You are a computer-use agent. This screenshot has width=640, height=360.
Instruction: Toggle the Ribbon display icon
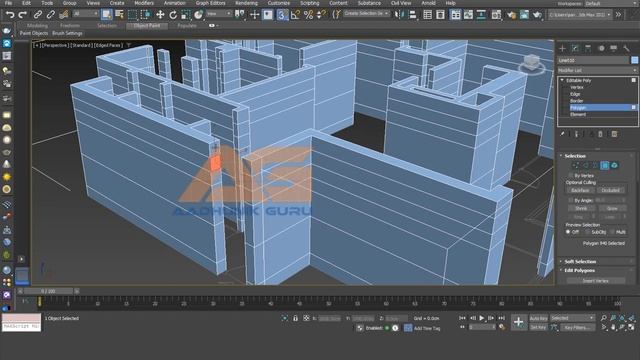coord(455,15)
